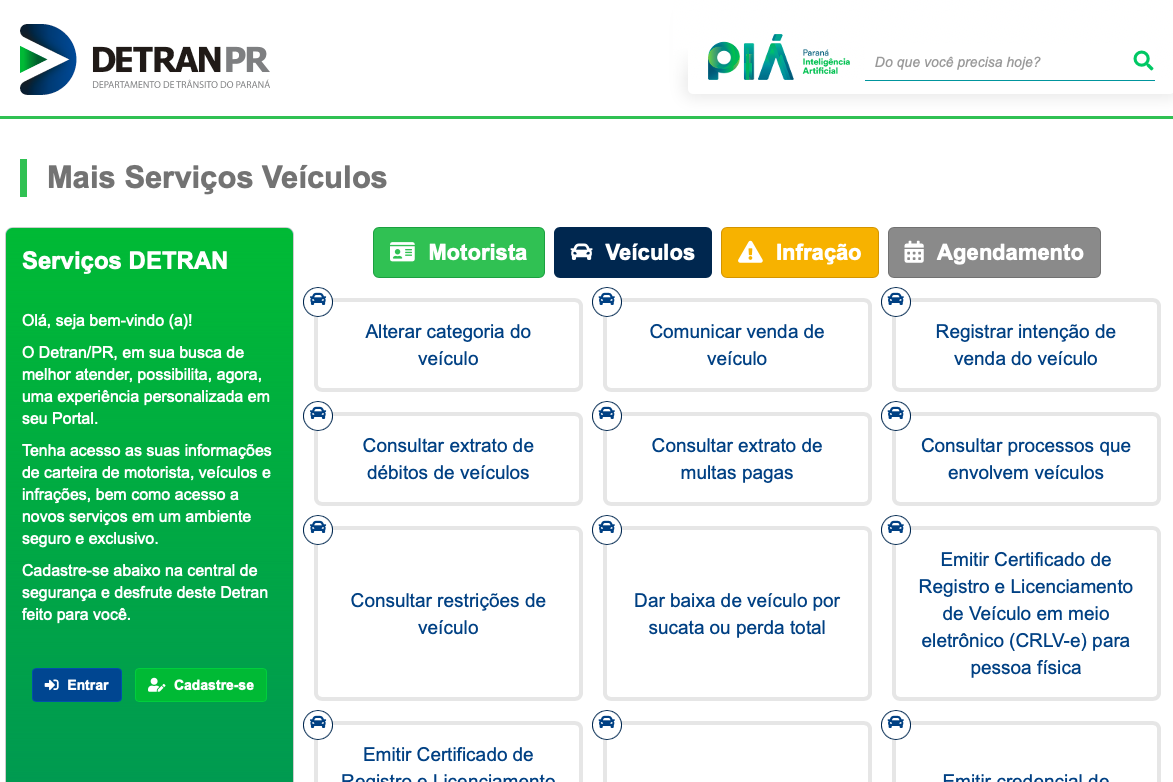Viewport: 1173px width, 782px height.
Task: Click car icon above Alterar categoria do veículo
Action: tap(318, 302)
